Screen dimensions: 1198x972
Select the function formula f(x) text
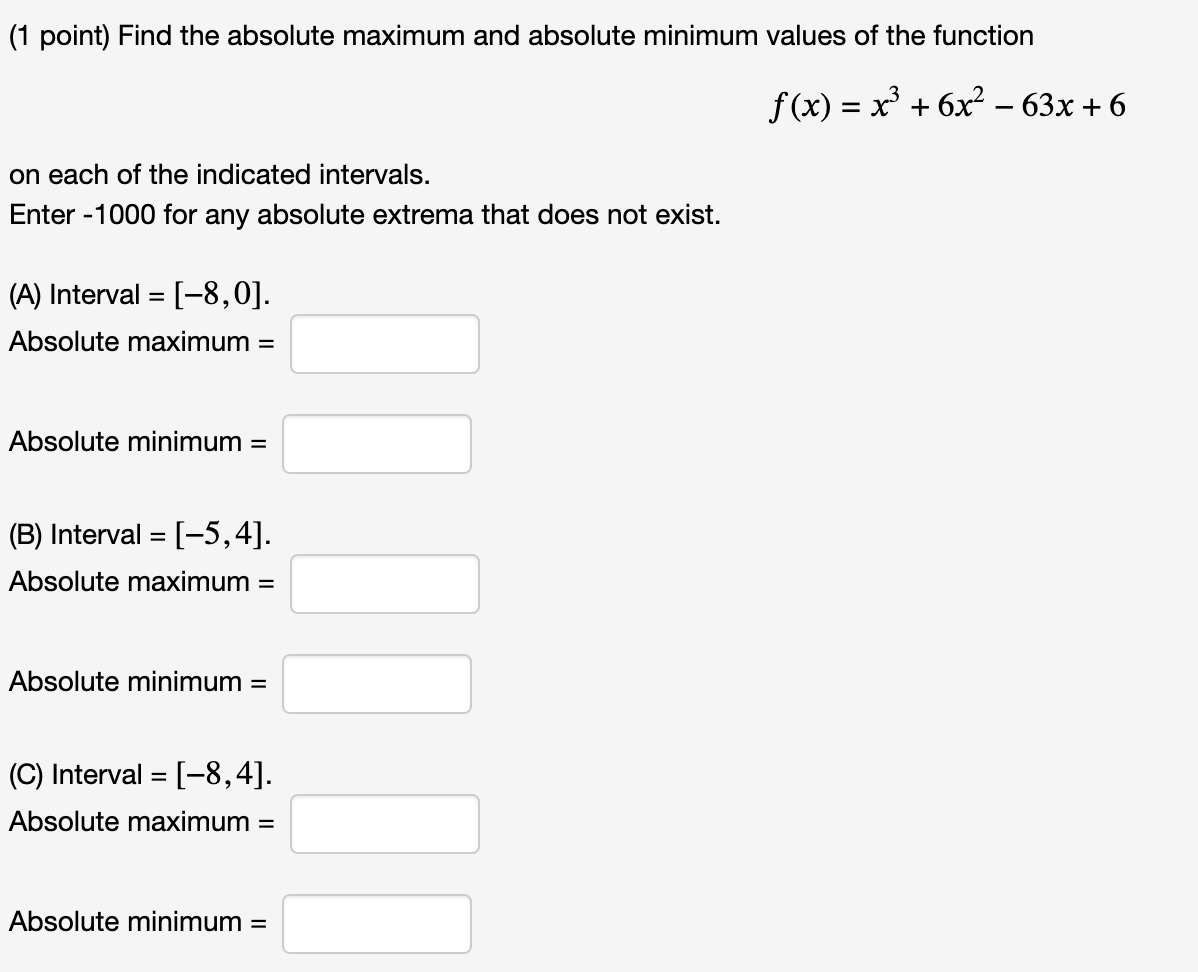pyautogui.click(x=947, y=107)
